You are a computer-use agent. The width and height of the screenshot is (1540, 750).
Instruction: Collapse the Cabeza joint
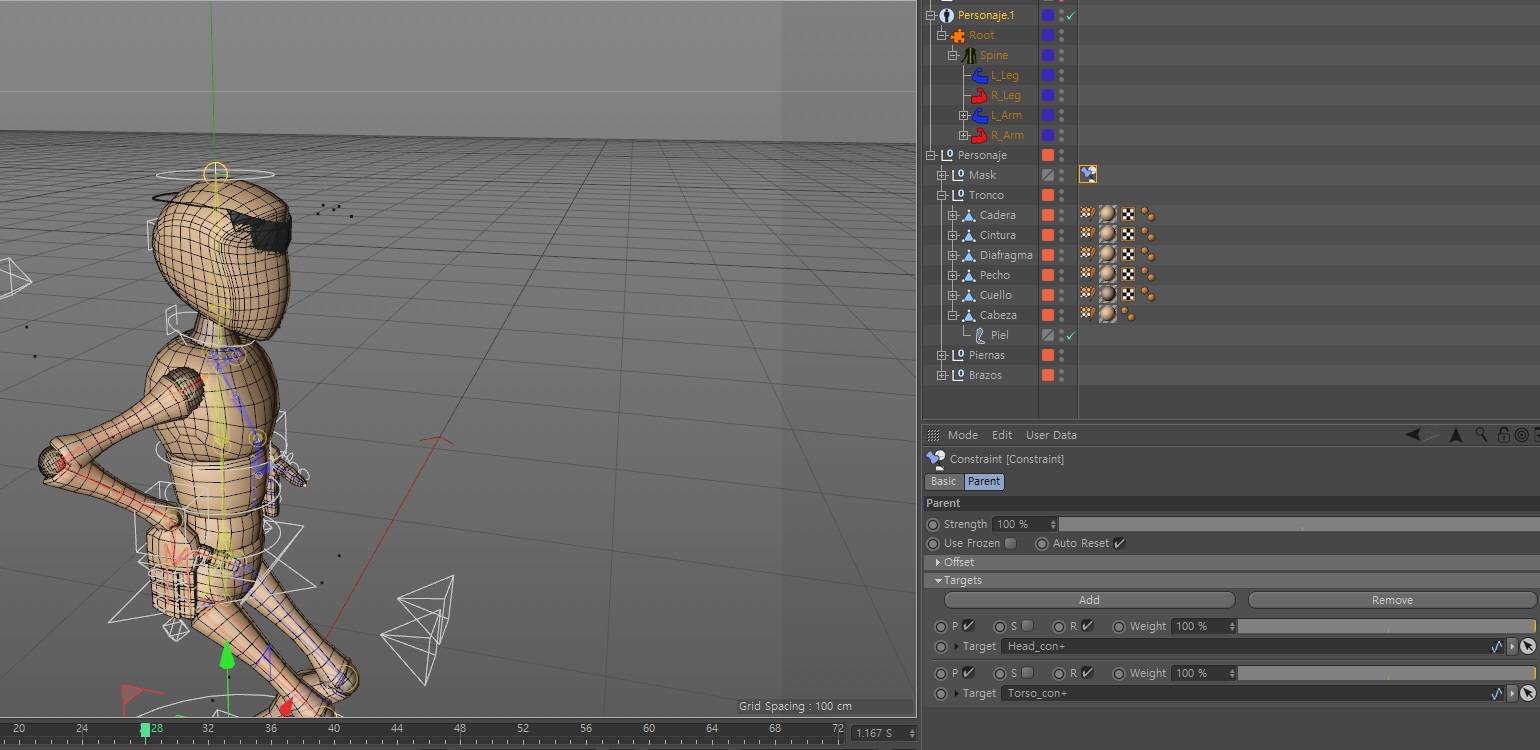952,315
